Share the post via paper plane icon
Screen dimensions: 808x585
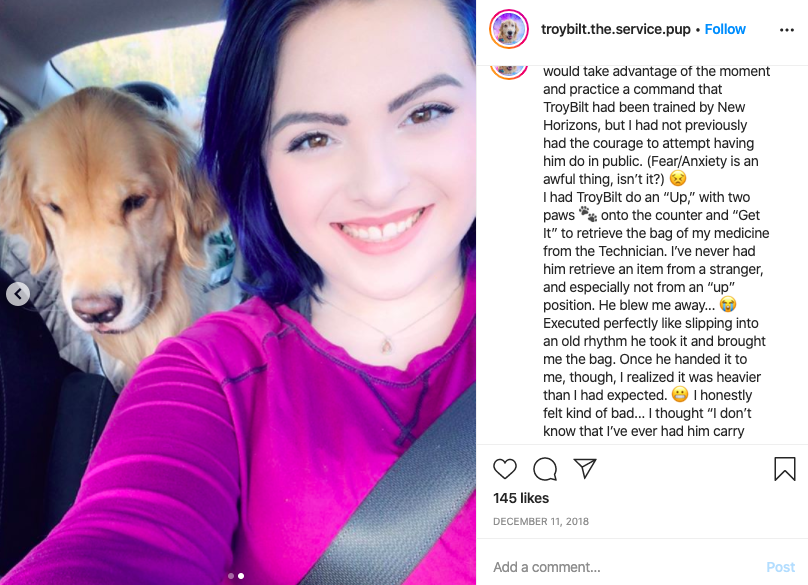(585, 469)
